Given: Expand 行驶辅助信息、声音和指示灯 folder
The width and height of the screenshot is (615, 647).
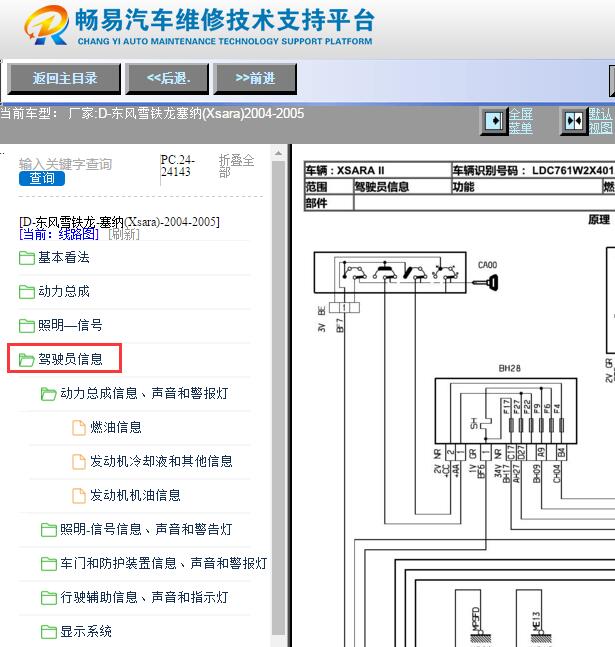Looking at the screenshot, I should coord(144,597).
